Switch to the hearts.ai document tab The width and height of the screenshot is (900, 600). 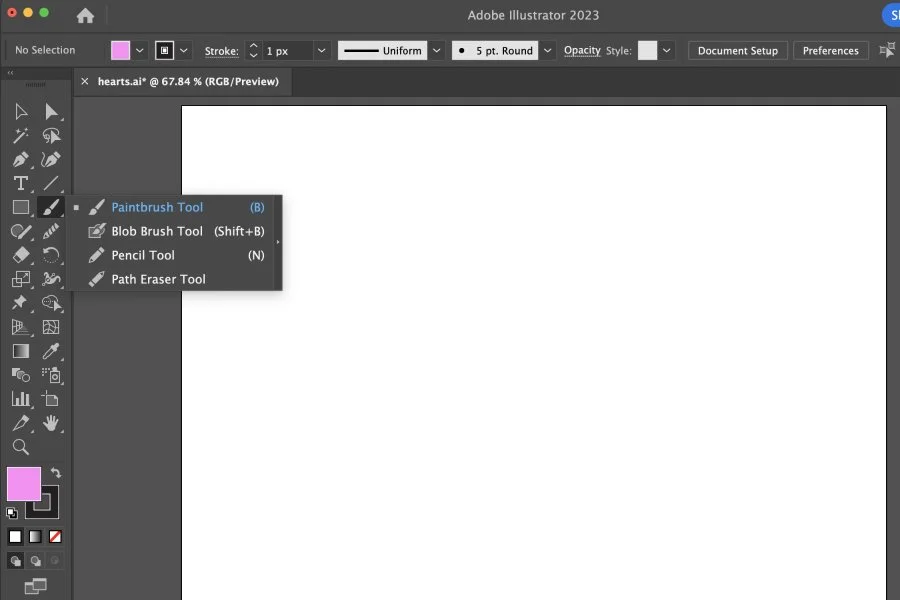(188, 82)
